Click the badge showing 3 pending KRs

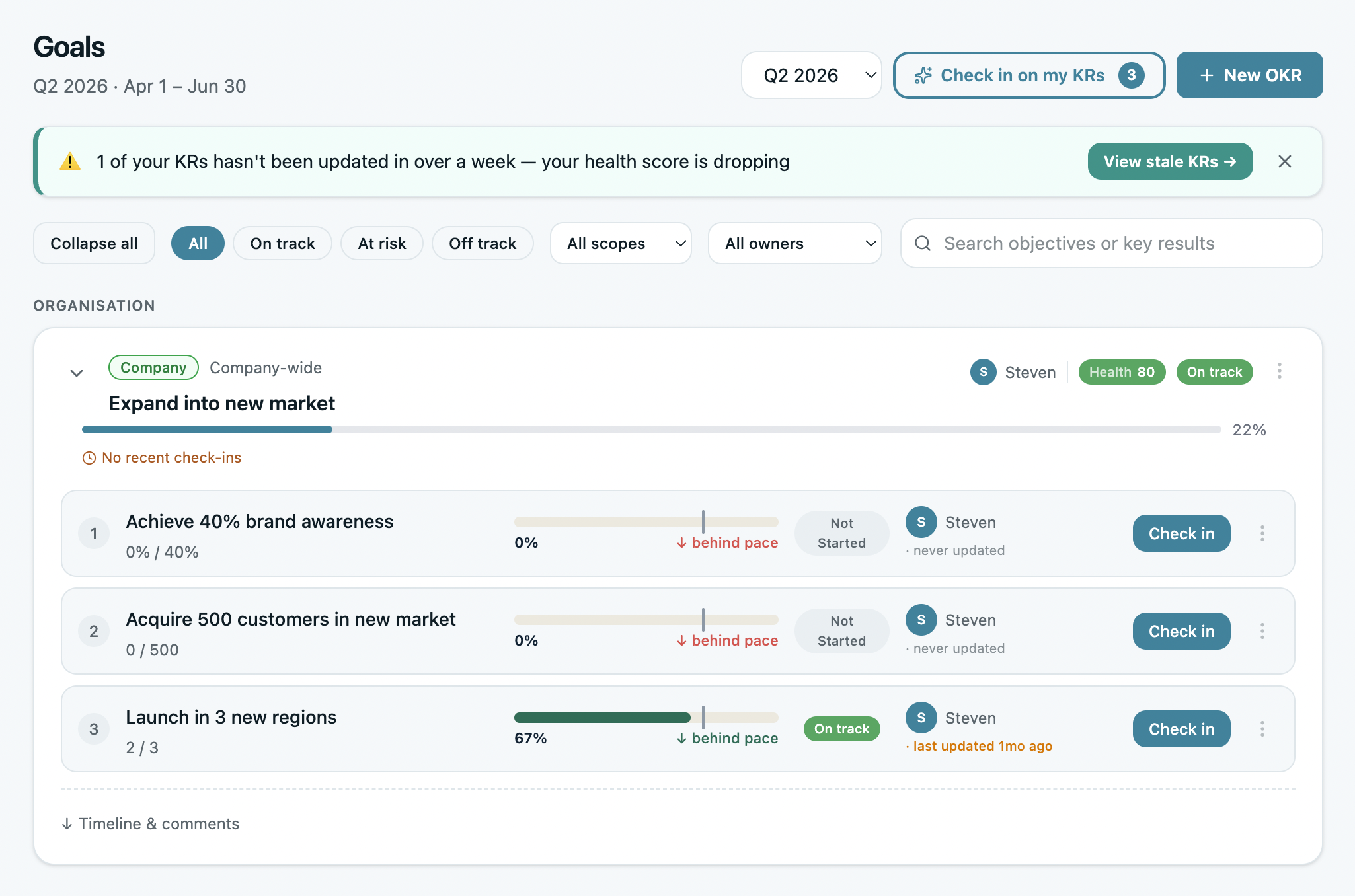[1131, 75]
